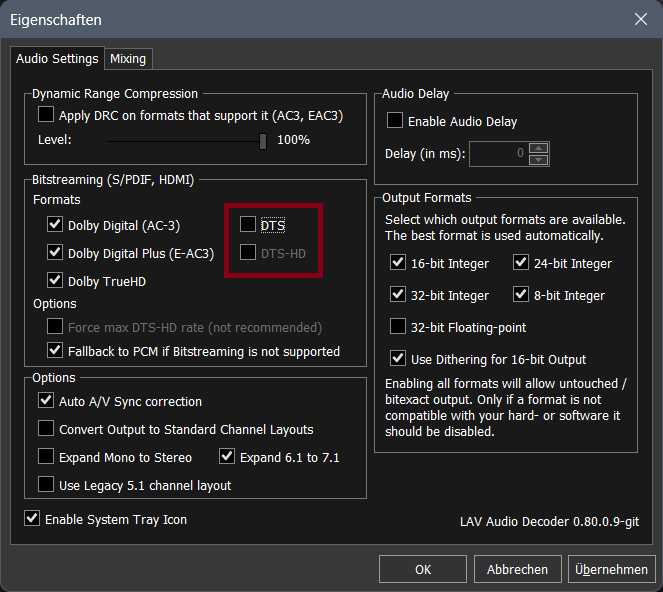Toggle 32-bit Integer output format

(398, 294)
